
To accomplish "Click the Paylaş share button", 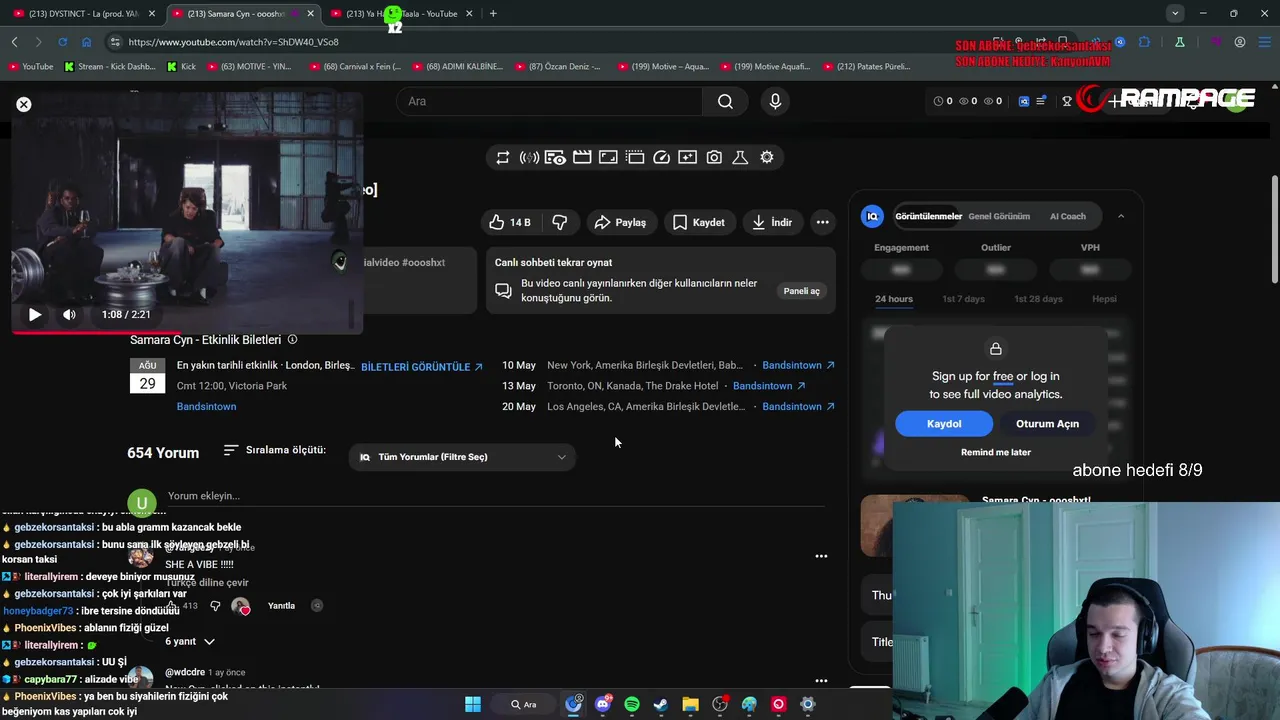I will [620, 222].
